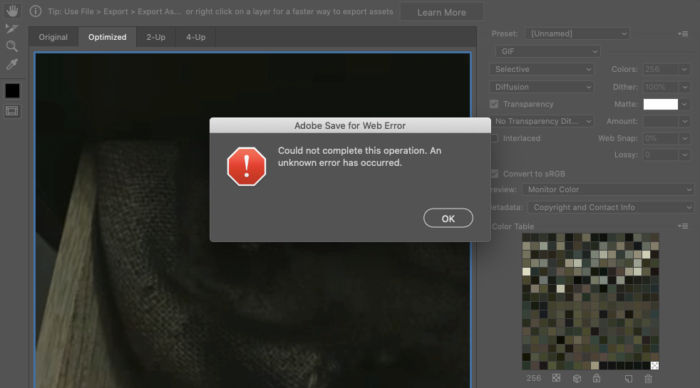This screenshot has height=388, width=700.
Task: Open the Preset dropdown
Action: pos(577,33)
